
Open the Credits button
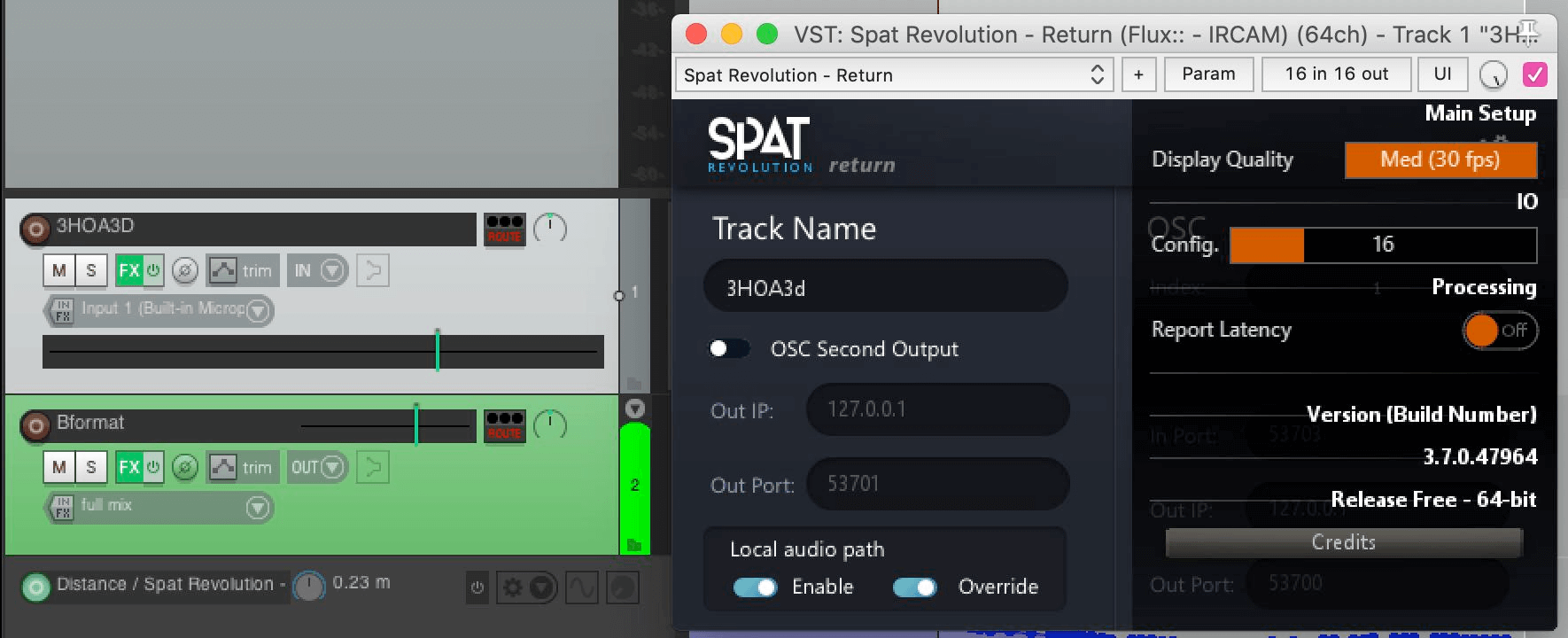coord(1344,542)
